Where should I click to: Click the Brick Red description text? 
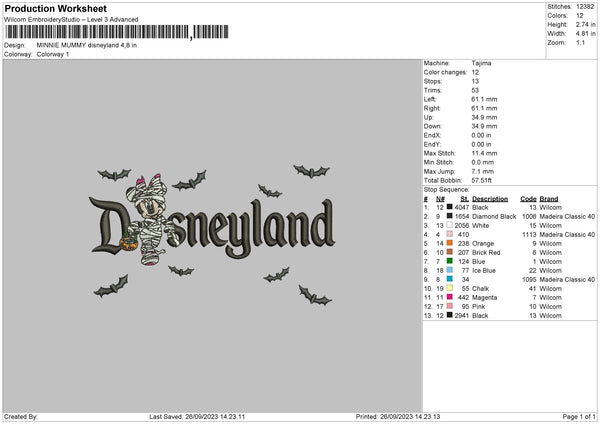[486, 253]
